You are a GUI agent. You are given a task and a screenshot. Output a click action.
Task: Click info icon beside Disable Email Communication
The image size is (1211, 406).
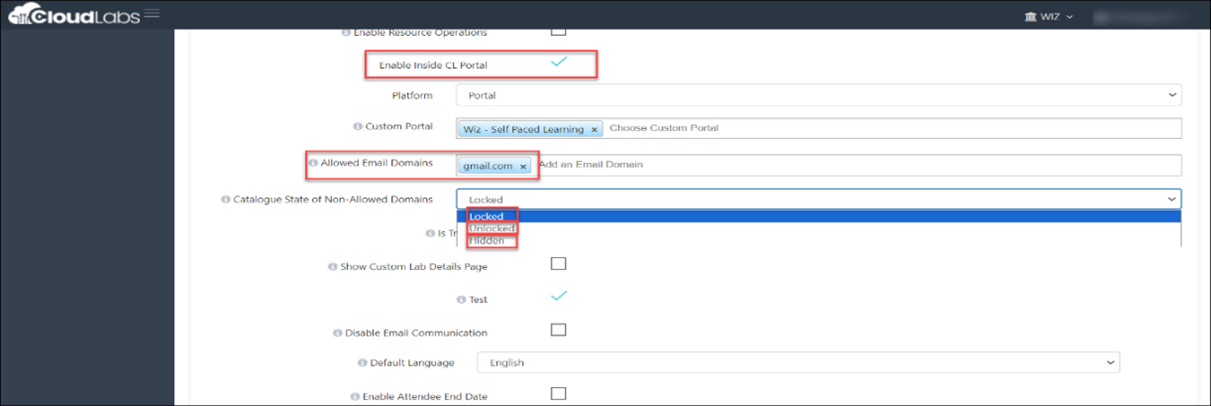point(337,332)
